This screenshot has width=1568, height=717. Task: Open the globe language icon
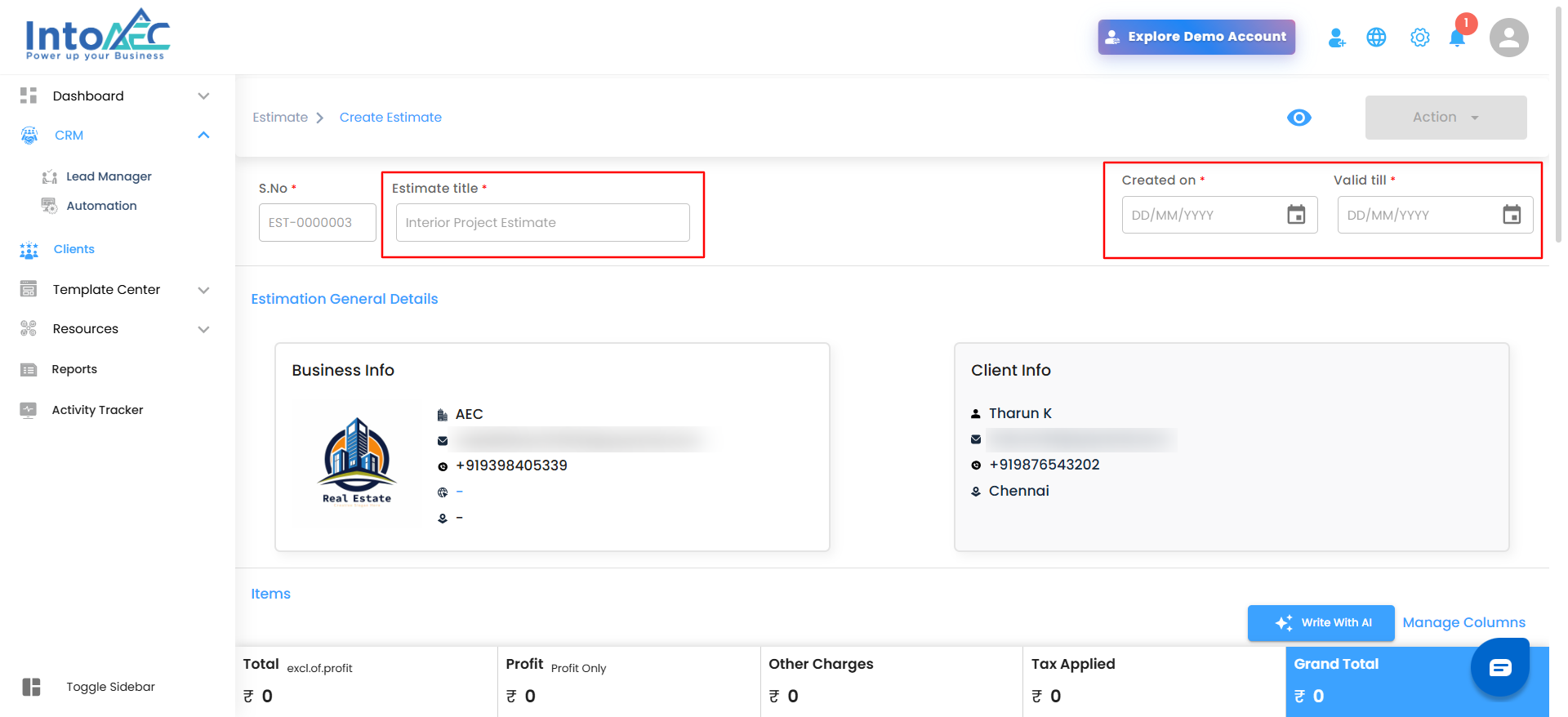1376,38
